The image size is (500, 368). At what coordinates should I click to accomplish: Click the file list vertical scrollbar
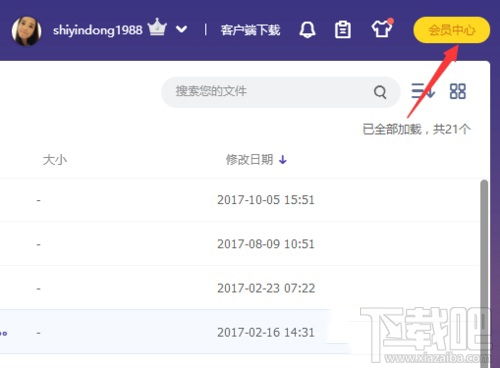pyautogui.click(x=484, y=273)
